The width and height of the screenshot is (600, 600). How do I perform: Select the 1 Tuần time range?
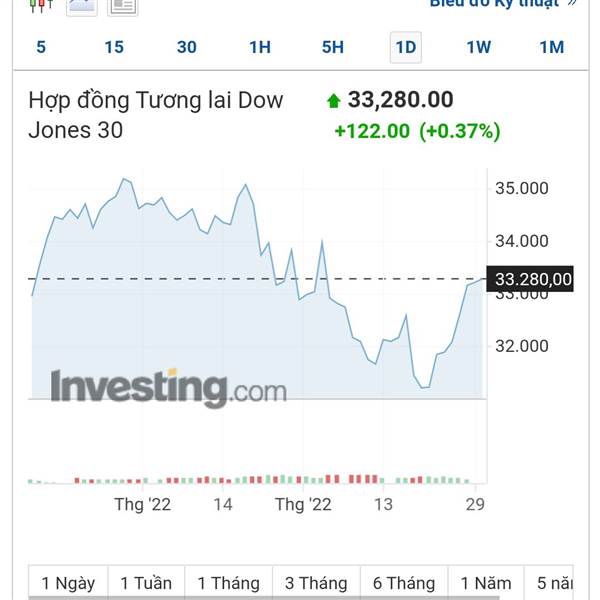146,583
